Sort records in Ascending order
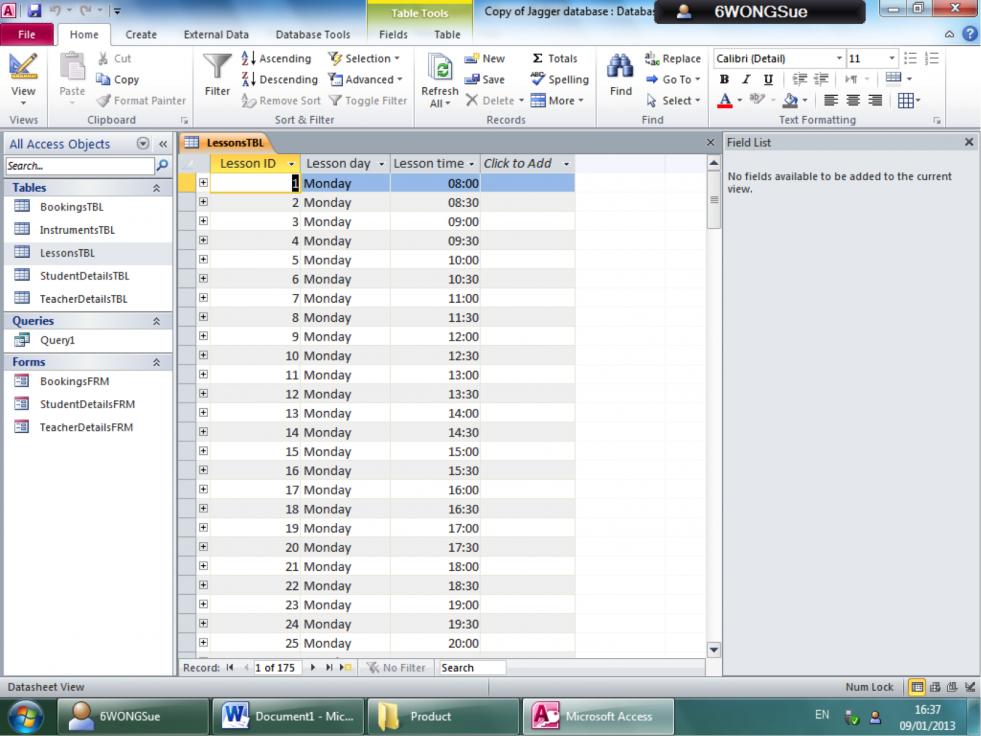The image size is (981, 736). pyautogui.click(x=277, y=59)
